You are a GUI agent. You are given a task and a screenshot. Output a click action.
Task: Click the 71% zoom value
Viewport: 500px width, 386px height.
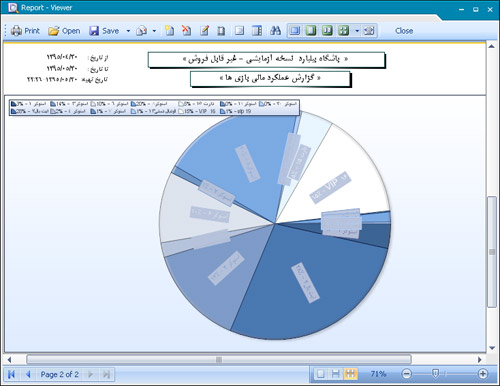tap(378, 374)
